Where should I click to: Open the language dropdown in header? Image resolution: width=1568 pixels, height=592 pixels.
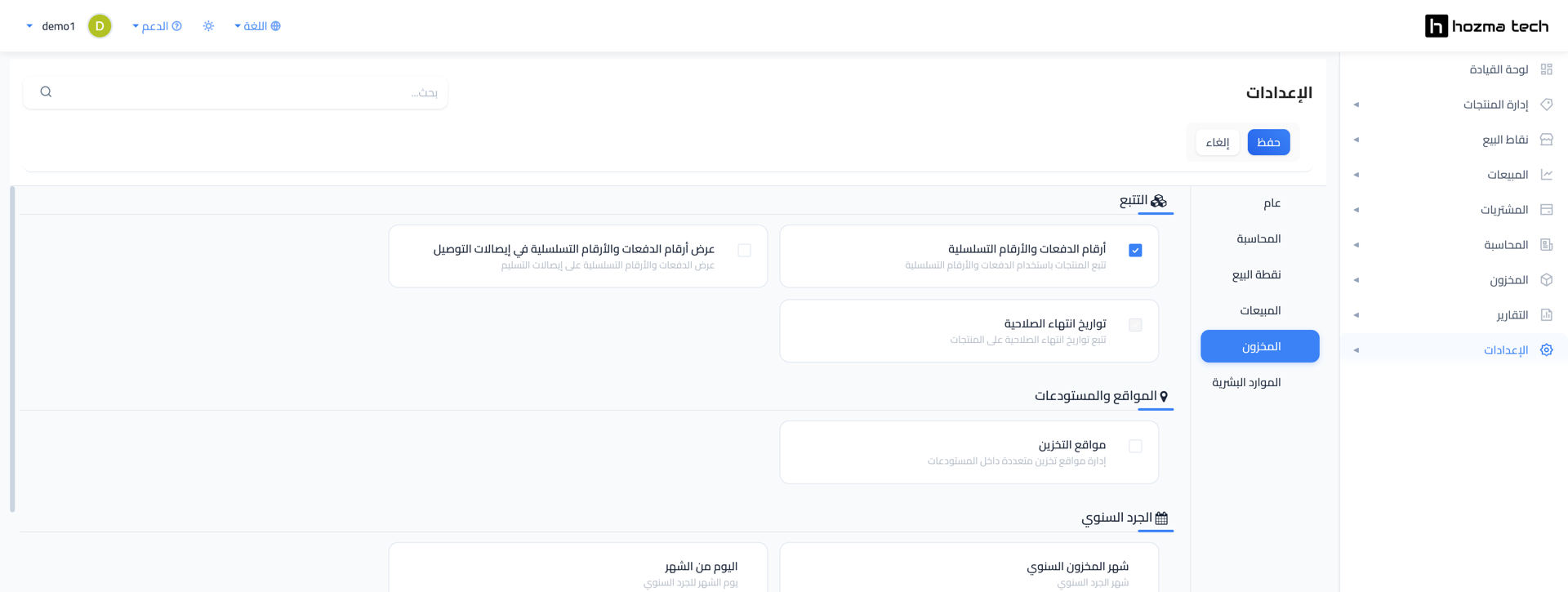click(257, 26)
